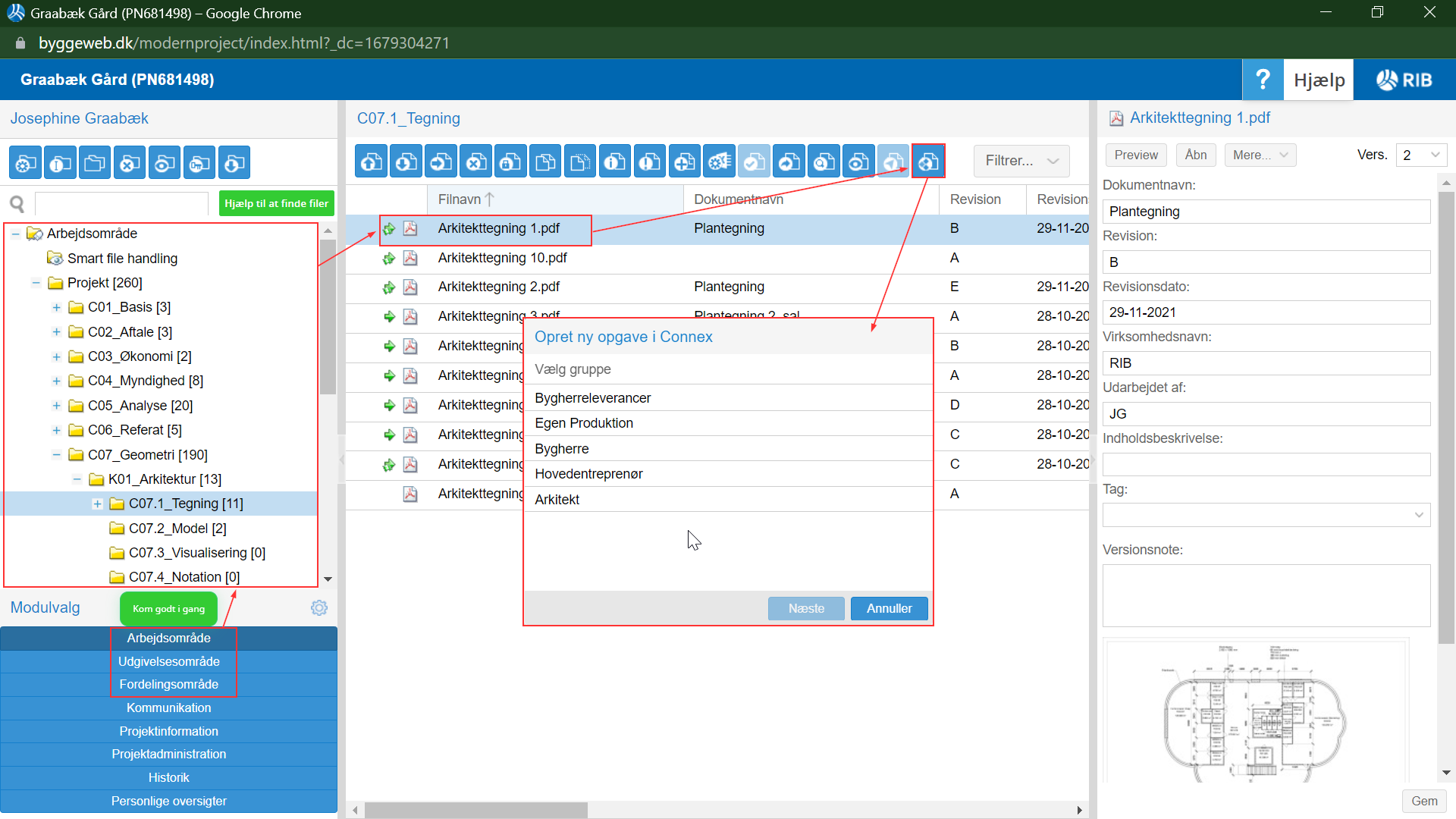1456x819 pixels.
Task: Click the delete folder icon
Action: [x=130, y=163]
